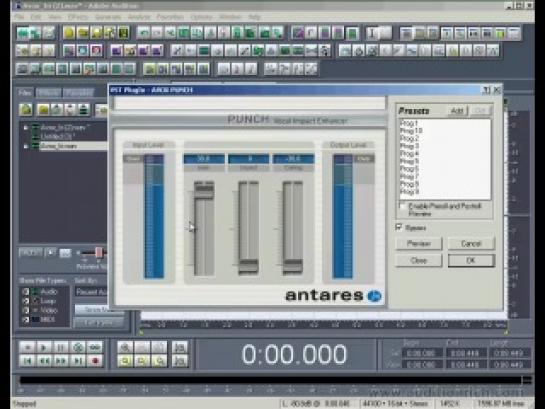
Task: Click the Fast Forward transport button
Action: (60, 361)
